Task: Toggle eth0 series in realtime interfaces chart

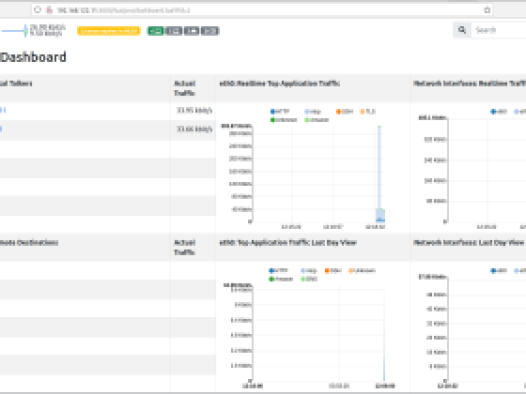Action: [498, 111]
